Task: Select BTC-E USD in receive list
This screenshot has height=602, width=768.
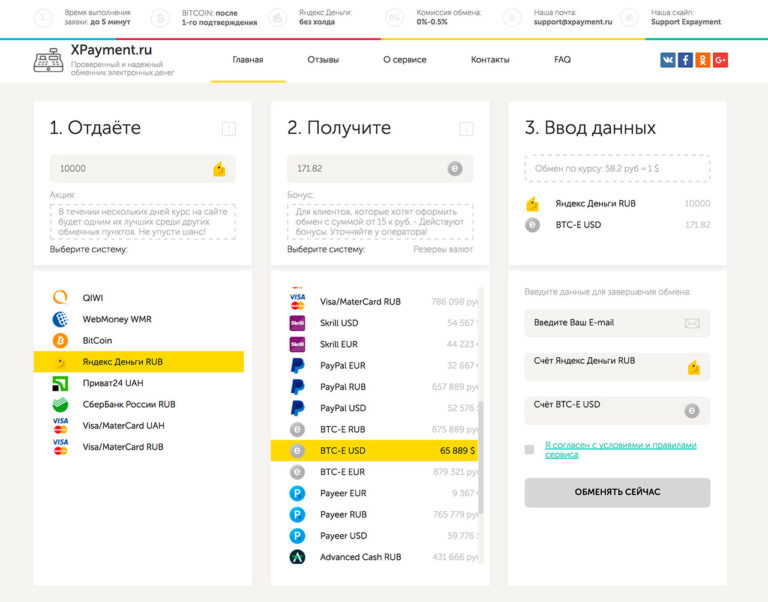Action: point(374,451)
